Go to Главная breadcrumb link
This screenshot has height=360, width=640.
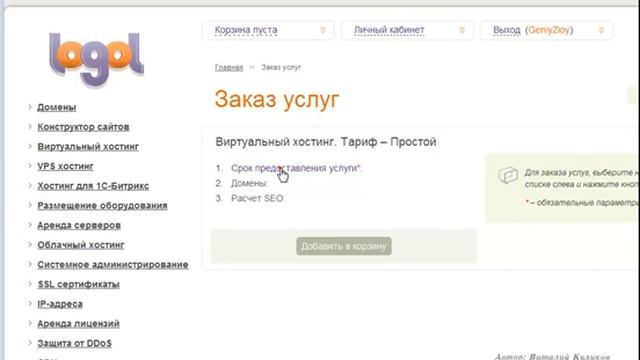coord(229,67)
